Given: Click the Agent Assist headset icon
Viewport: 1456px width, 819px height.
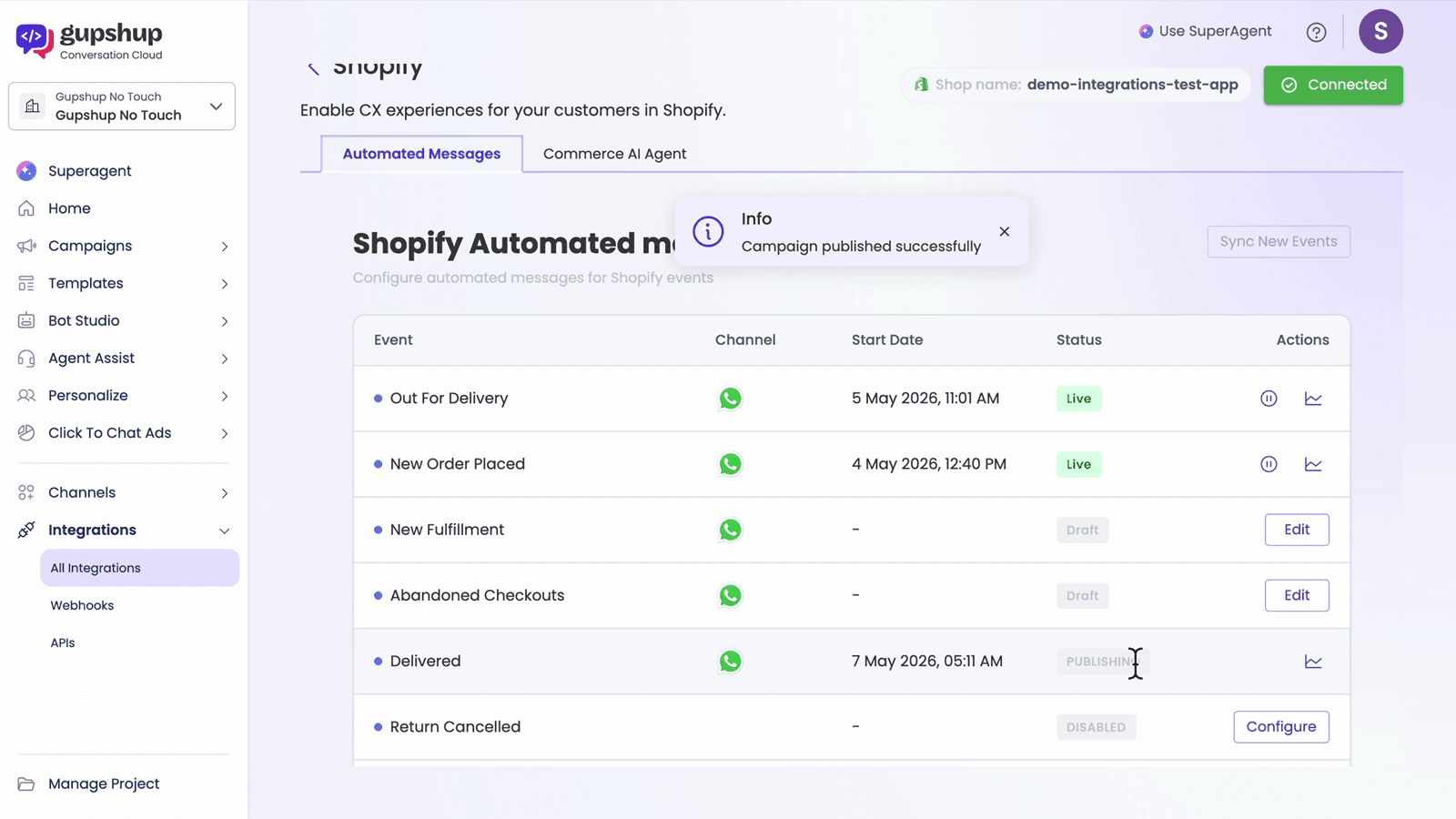Looking at the screenshot, I should pos(26,359).
